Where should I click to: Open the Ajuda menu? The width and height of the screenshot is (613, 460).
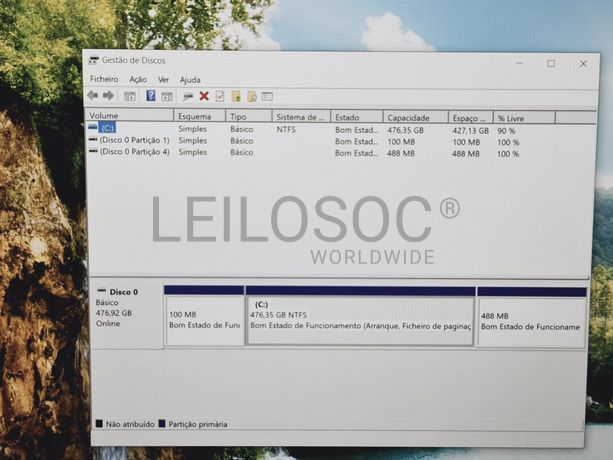(190, 79)
